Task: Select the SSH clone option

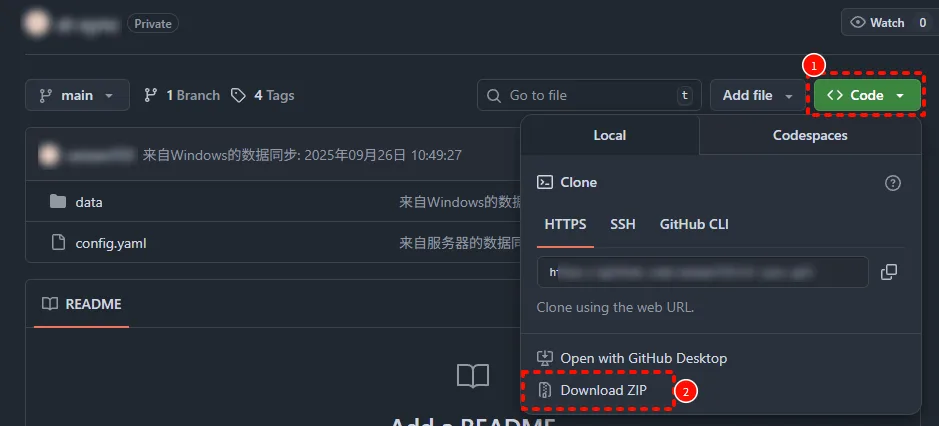Action: coord(623,225)
